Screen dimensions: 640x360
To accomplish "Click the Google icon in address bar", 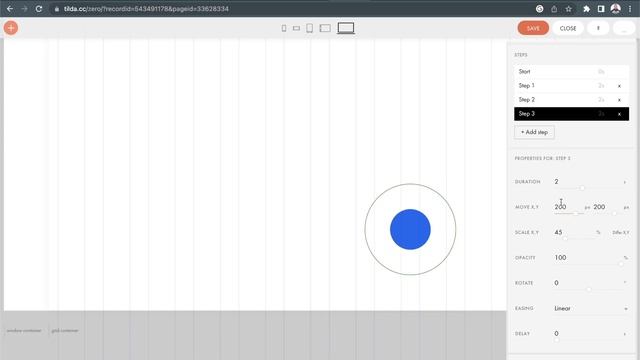I will coord(540,9).
